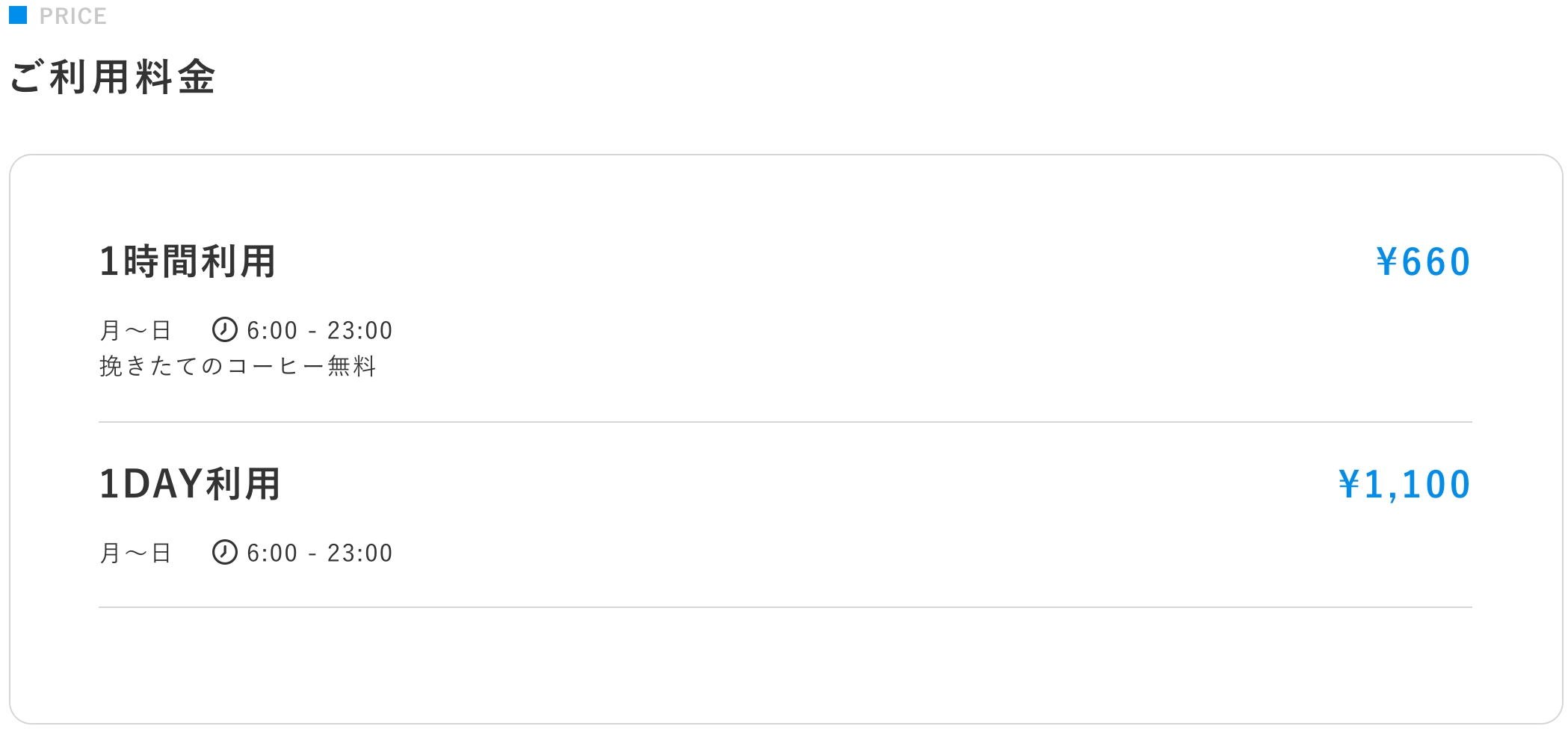Viewport: 1568px width, 729px height.
Task: Click the divider line below 1時間利用 section
Action: tap(785, 422)
